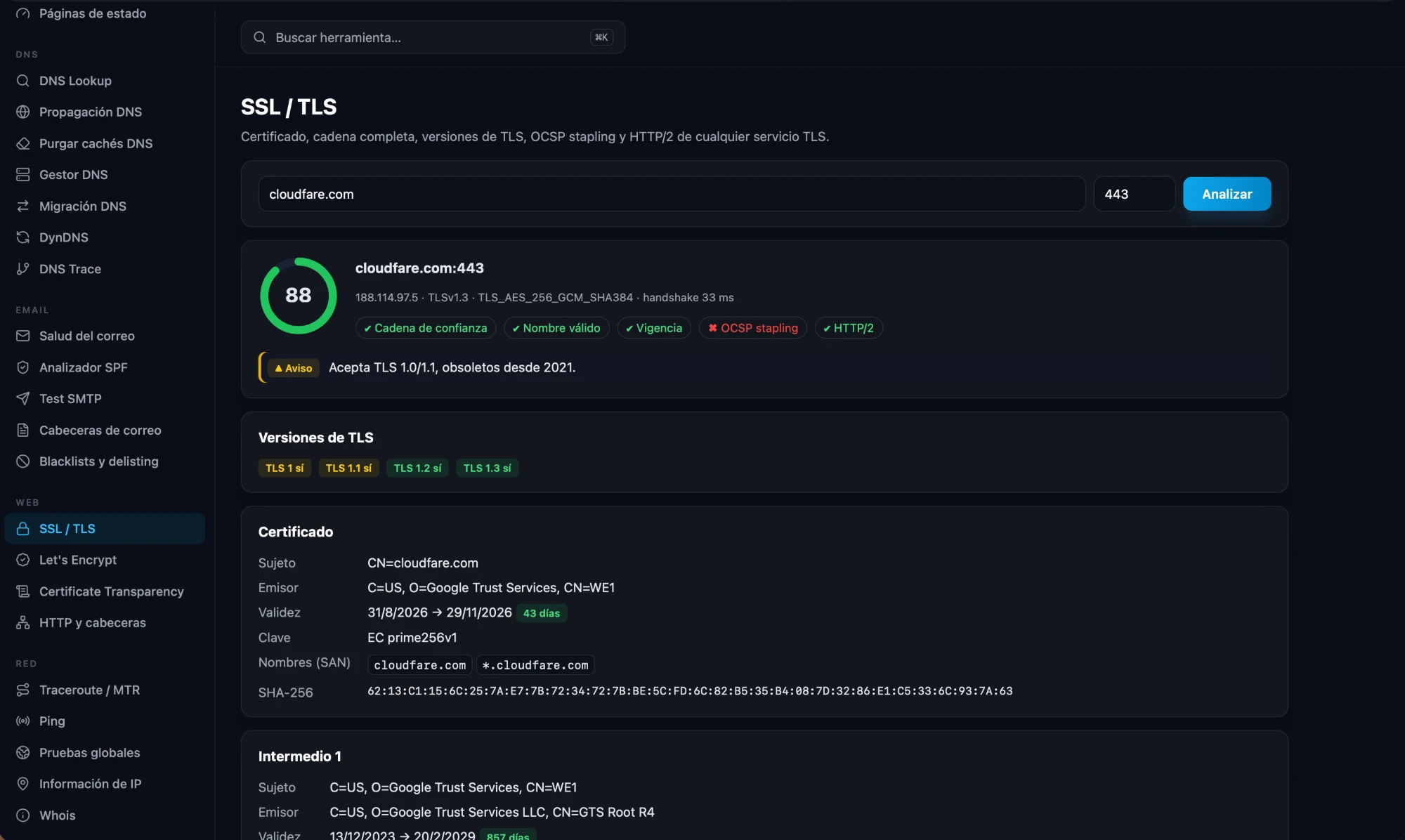Click the TLS 1 sí tag
This screenshot has height=840, width=1405.
click(x=285, y=468)
